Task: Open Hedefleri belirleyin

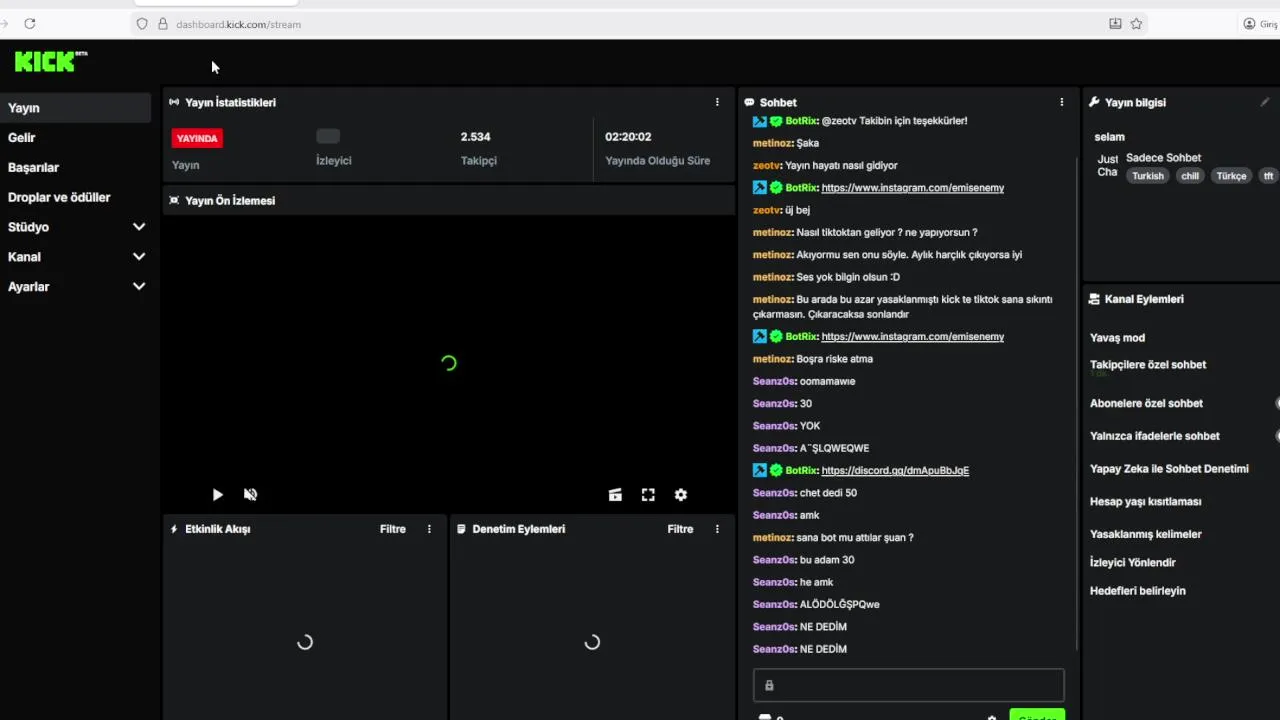Action: tap(1138, 591)
